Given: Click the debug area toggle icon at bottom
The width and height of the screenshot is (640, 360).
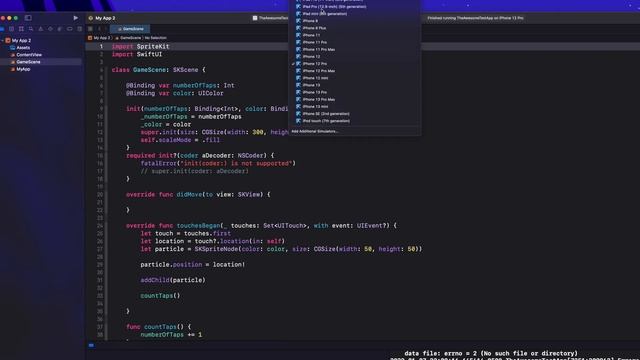Looking at the screenshot, I should point(91,345).
